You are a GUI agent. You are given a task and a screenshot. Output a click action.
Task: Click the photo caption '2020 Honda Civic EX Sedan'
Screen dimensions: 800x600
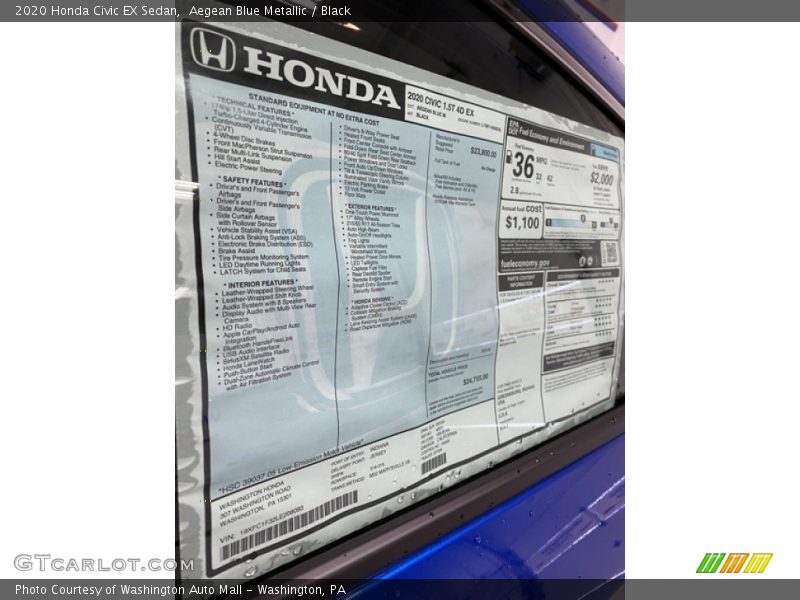click(x=96, y=11)
